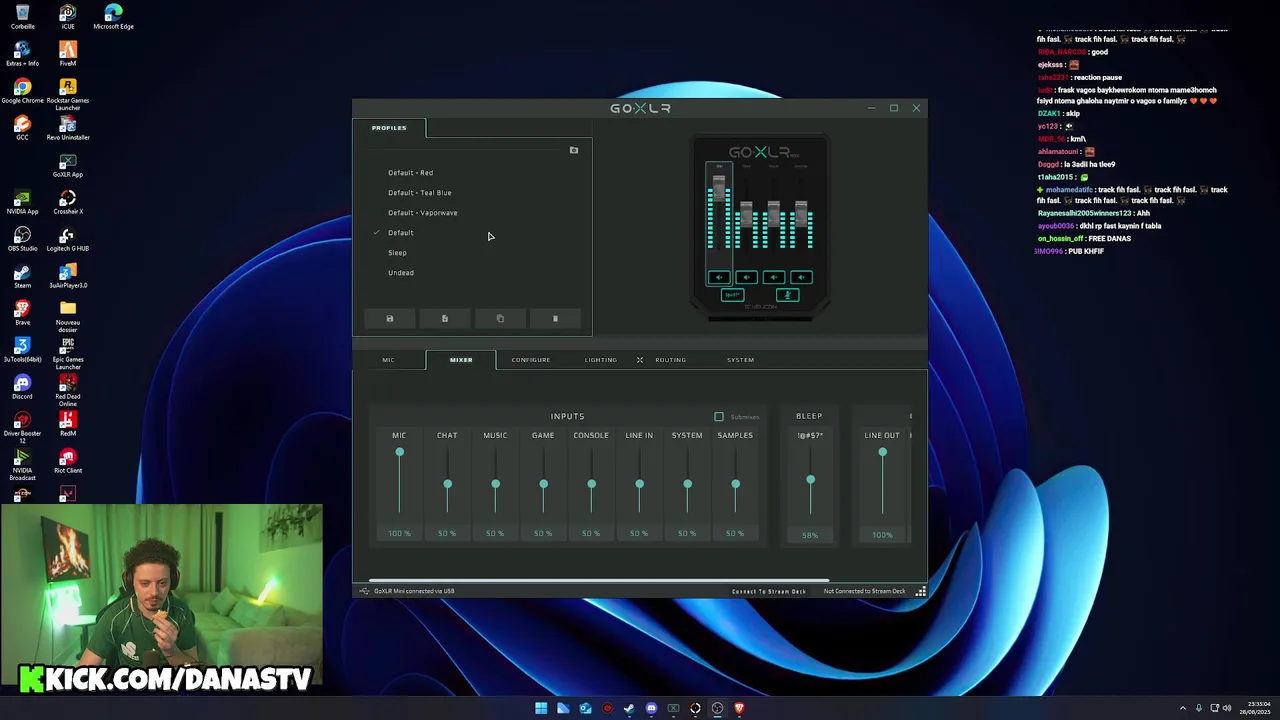Image resolution: width=1280 pixels, height=720 pixels.
Task: Select the checked Default profile
Action: click(401, 233)
